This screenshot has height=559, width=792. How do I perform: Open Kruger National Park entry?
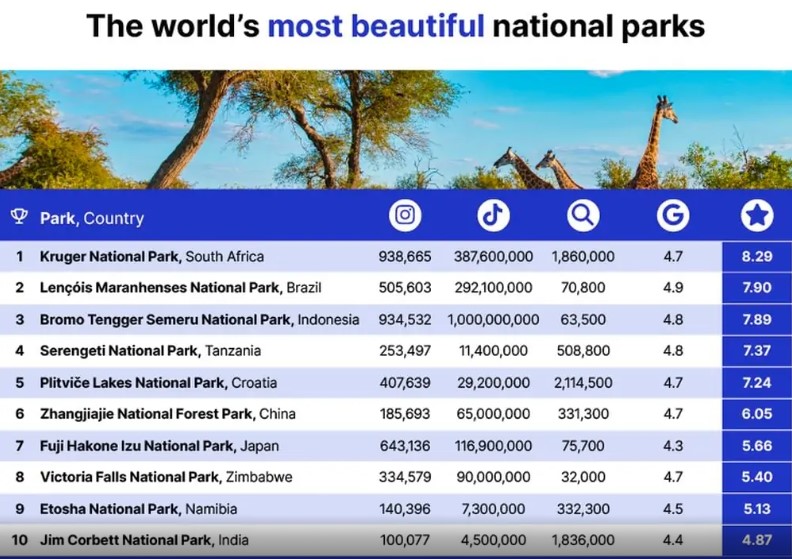point(152,257)
